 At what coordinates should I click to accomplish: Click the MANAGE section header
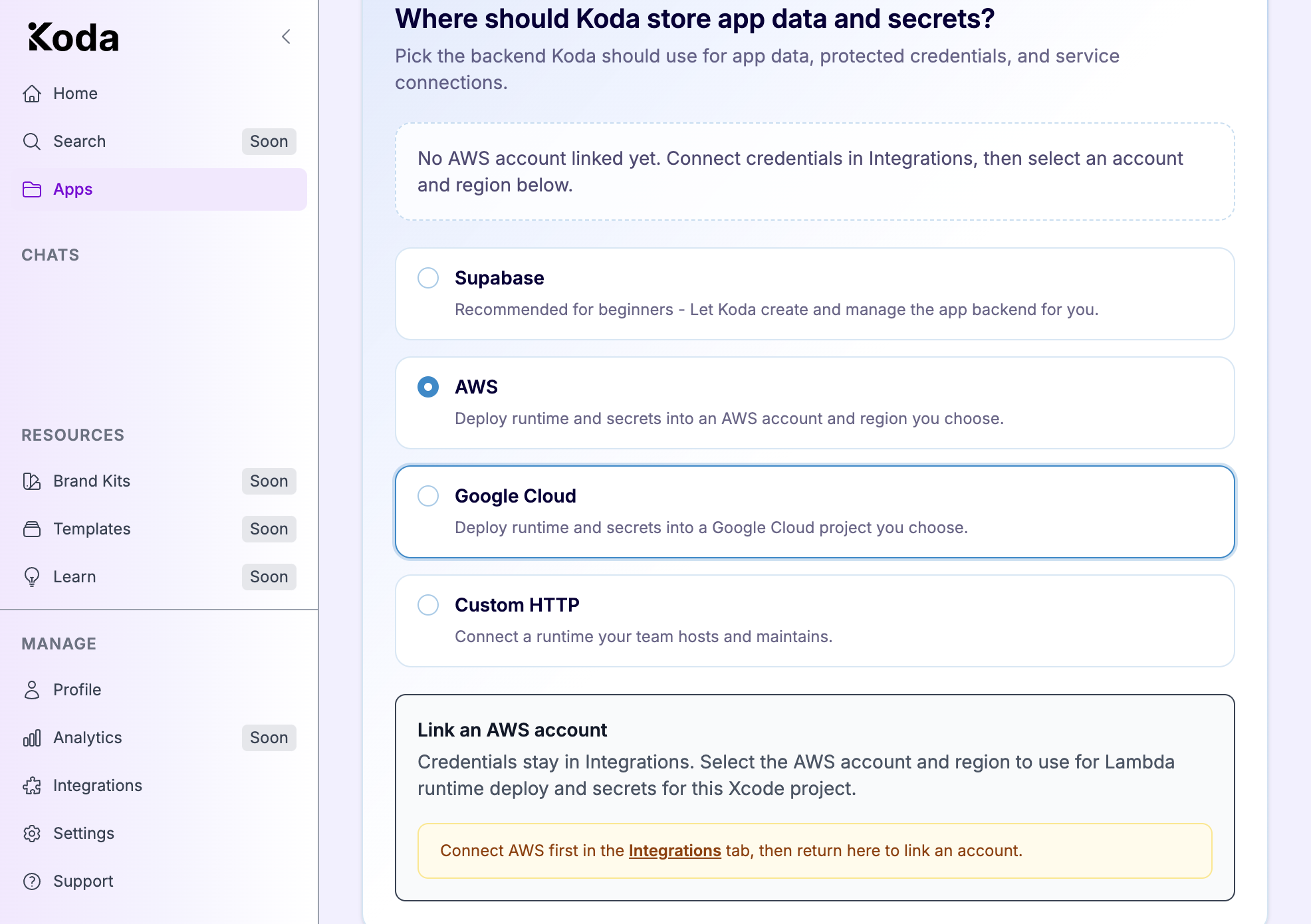coord(59,644)
